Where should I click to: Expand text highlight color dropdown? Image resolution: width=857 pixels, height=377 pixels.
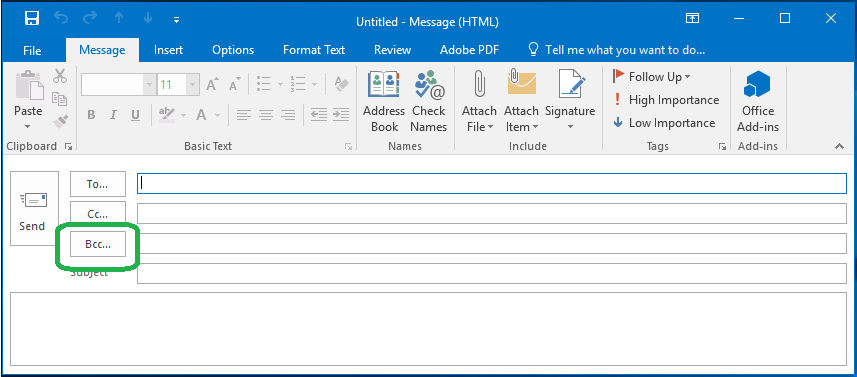[x=183, y=115]
